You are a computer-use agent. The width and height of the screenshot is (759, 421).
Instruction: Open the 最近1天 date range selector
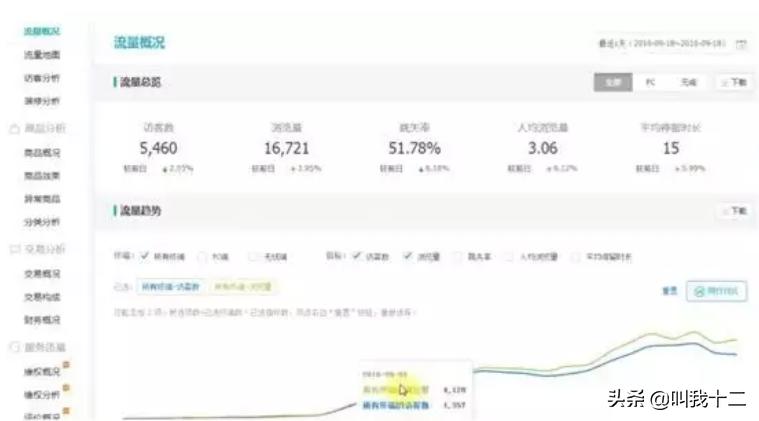(x=662, y=44)
